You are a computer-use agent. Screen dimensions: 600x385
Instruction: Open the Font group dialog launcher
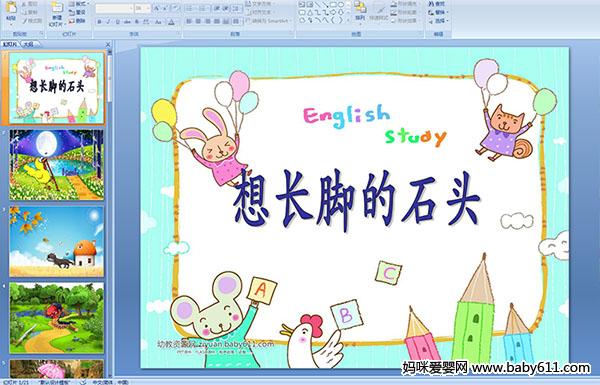click(x=178, y=34)
